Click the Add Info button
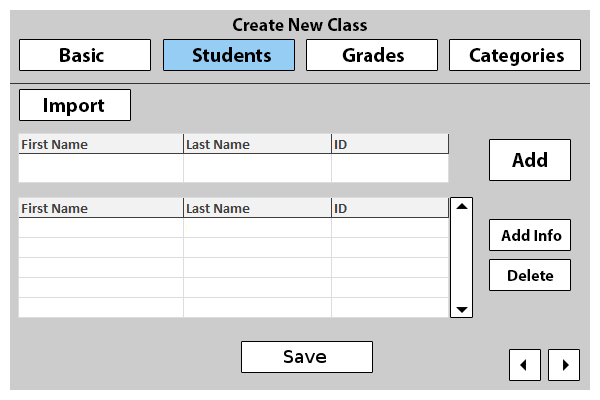The width and height of the screenshot is (600, 400). tap(530, 236)
